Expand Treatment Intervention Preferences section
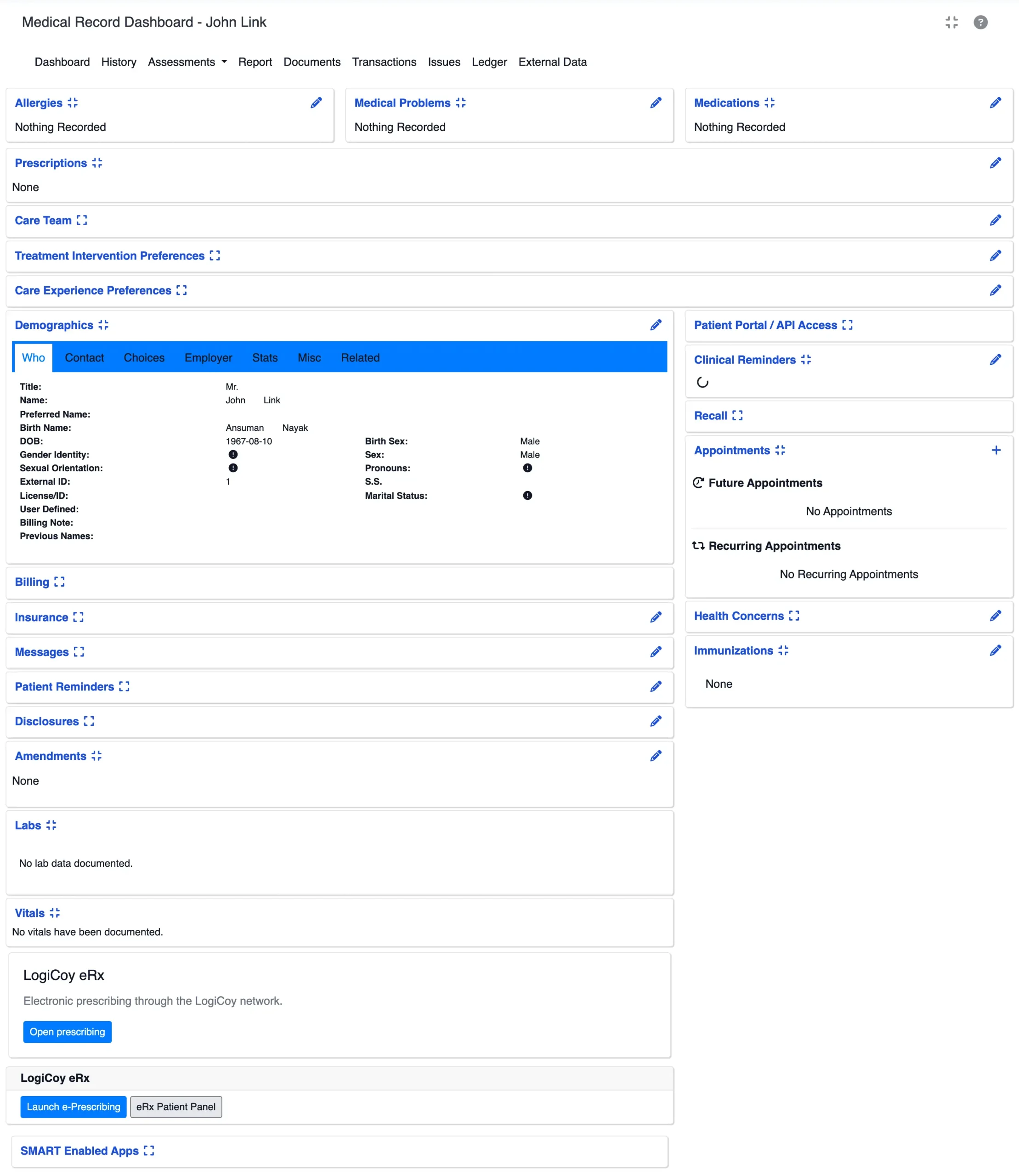Screen dimensions: 1019x1176 point(215,256)
